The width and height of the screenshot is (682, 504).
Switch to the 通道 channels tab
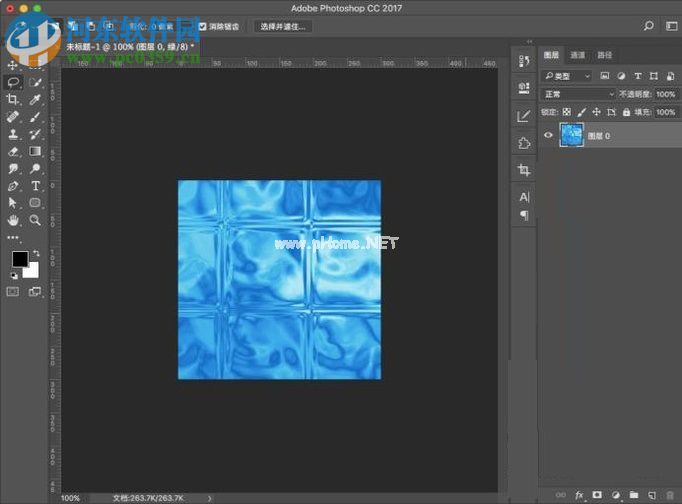point(578,55)
